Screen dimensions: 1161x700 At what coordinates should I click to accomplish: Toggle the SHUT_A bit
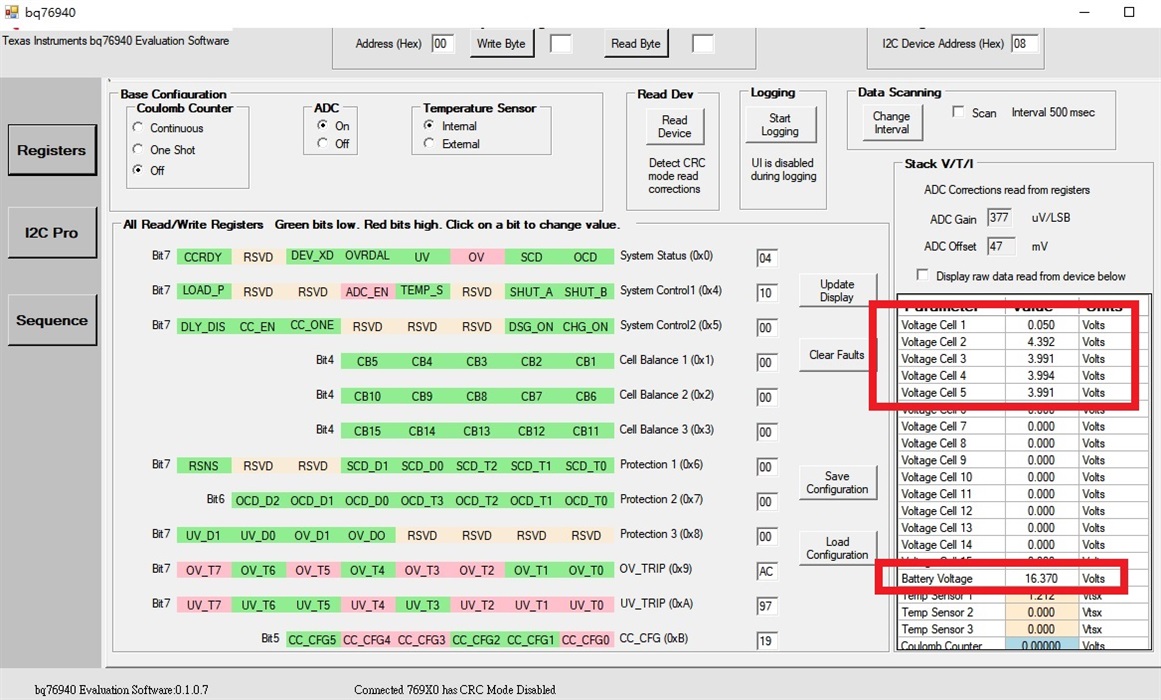(531, 291)
